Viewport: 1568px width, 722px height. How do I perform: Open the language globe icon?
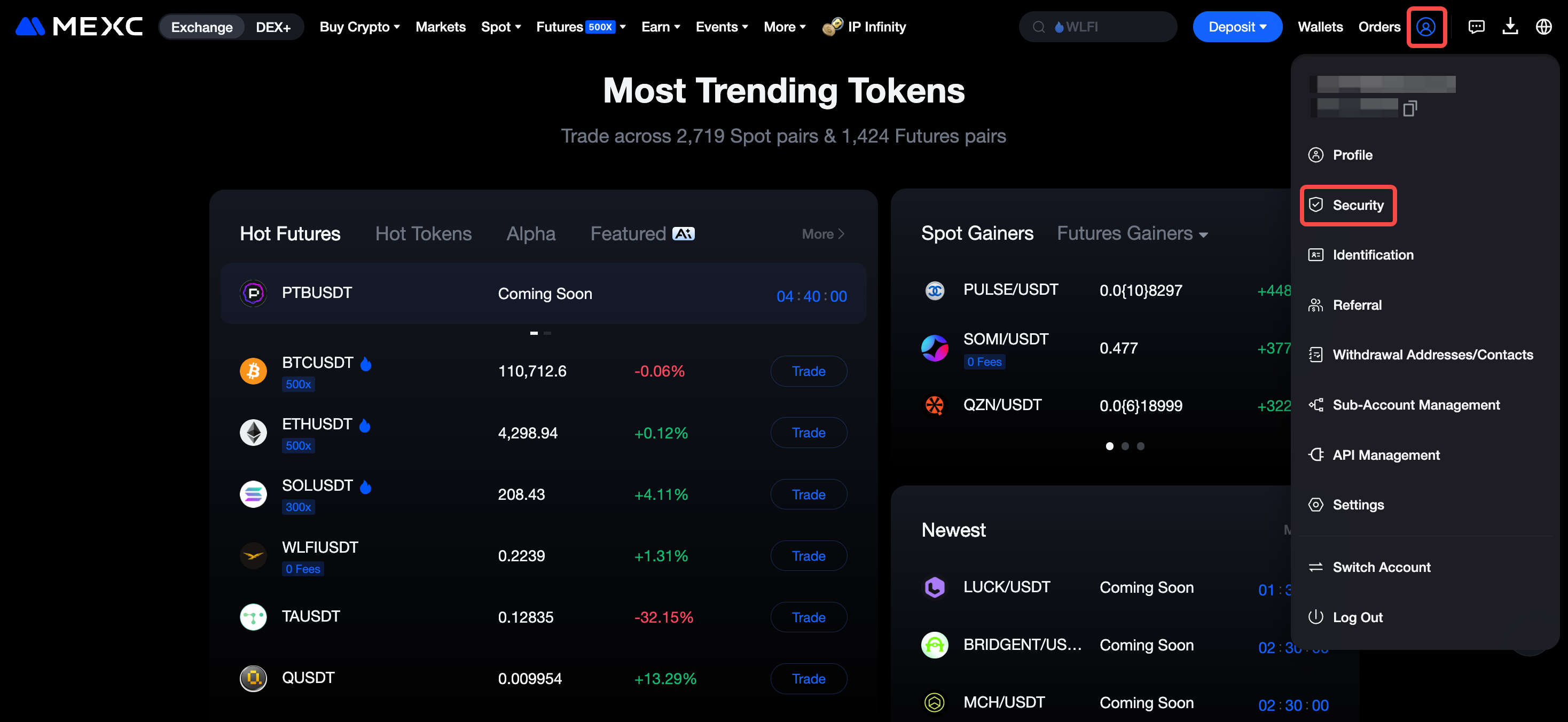coord(1543,27)
